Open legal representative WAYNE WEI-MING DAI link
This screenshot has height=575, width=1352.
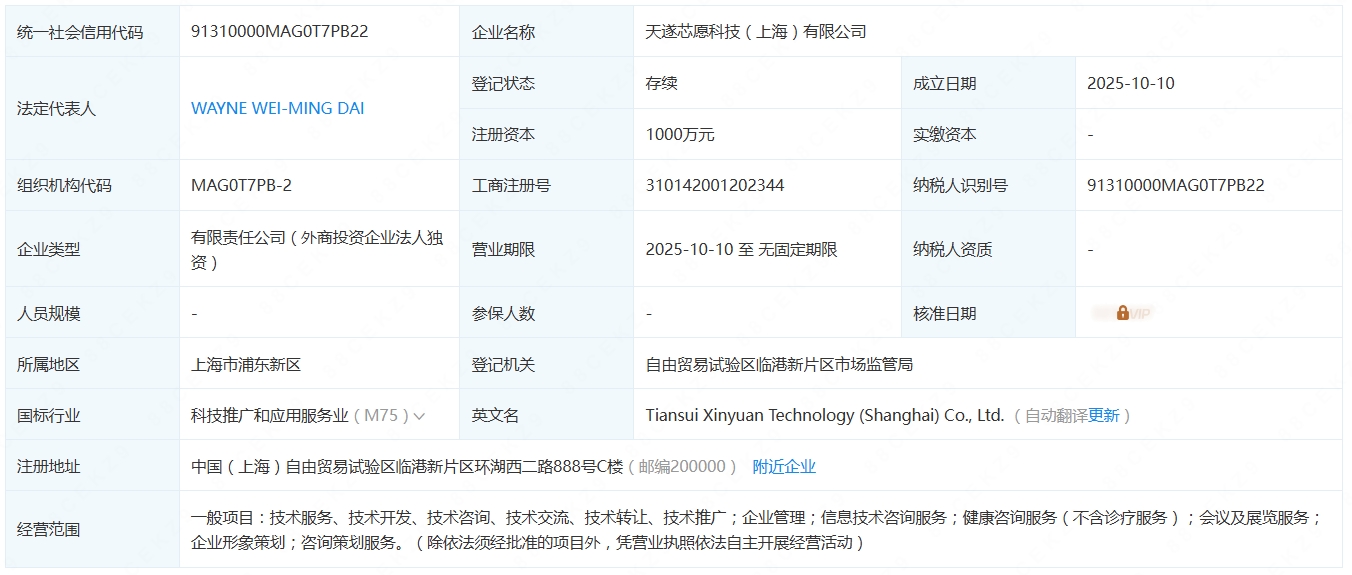coord(278,108)
